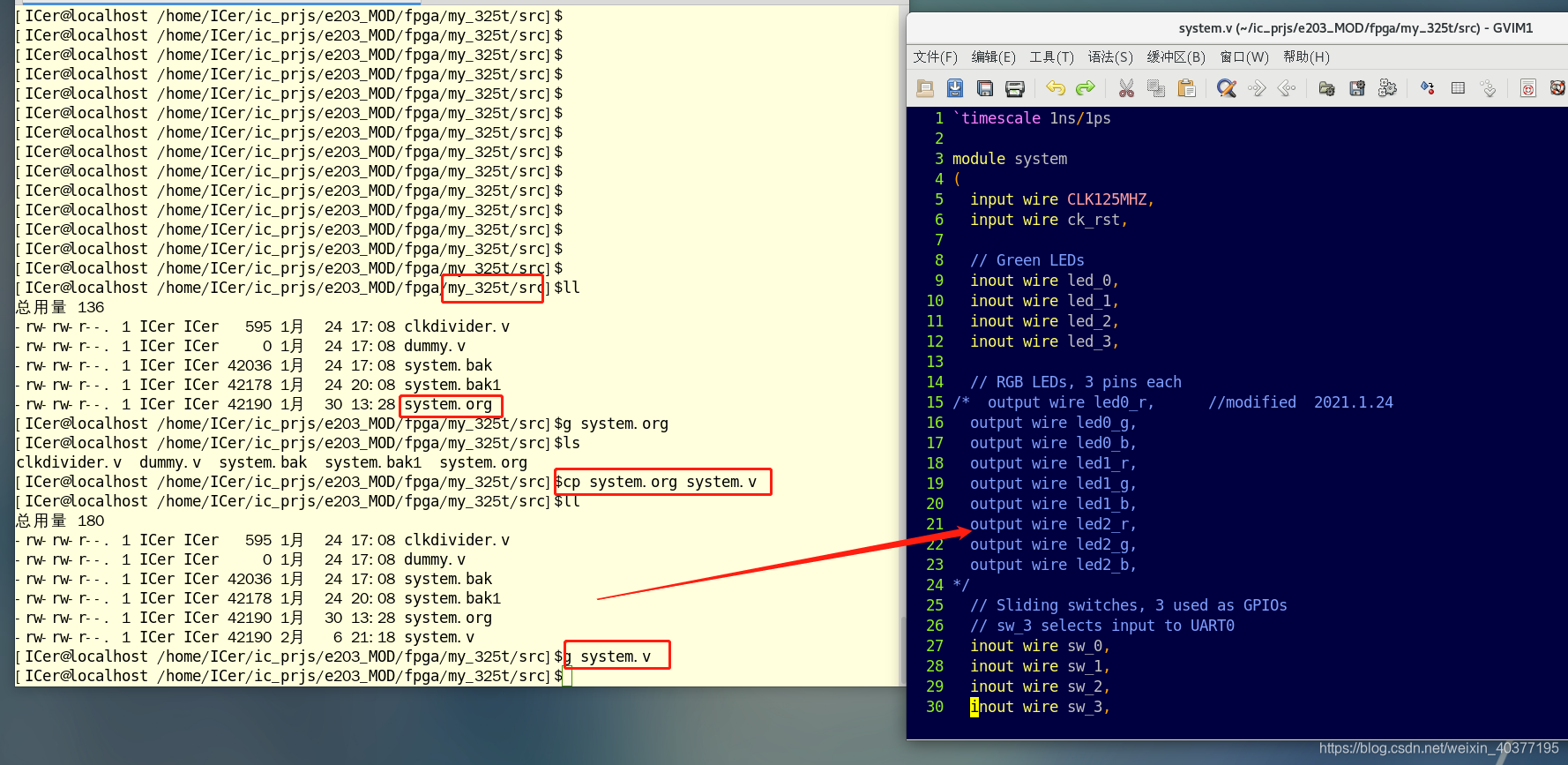Cut selection using scissors icon
The height and width of the screenshot is (765, 1568).
tap(1126, 88)
